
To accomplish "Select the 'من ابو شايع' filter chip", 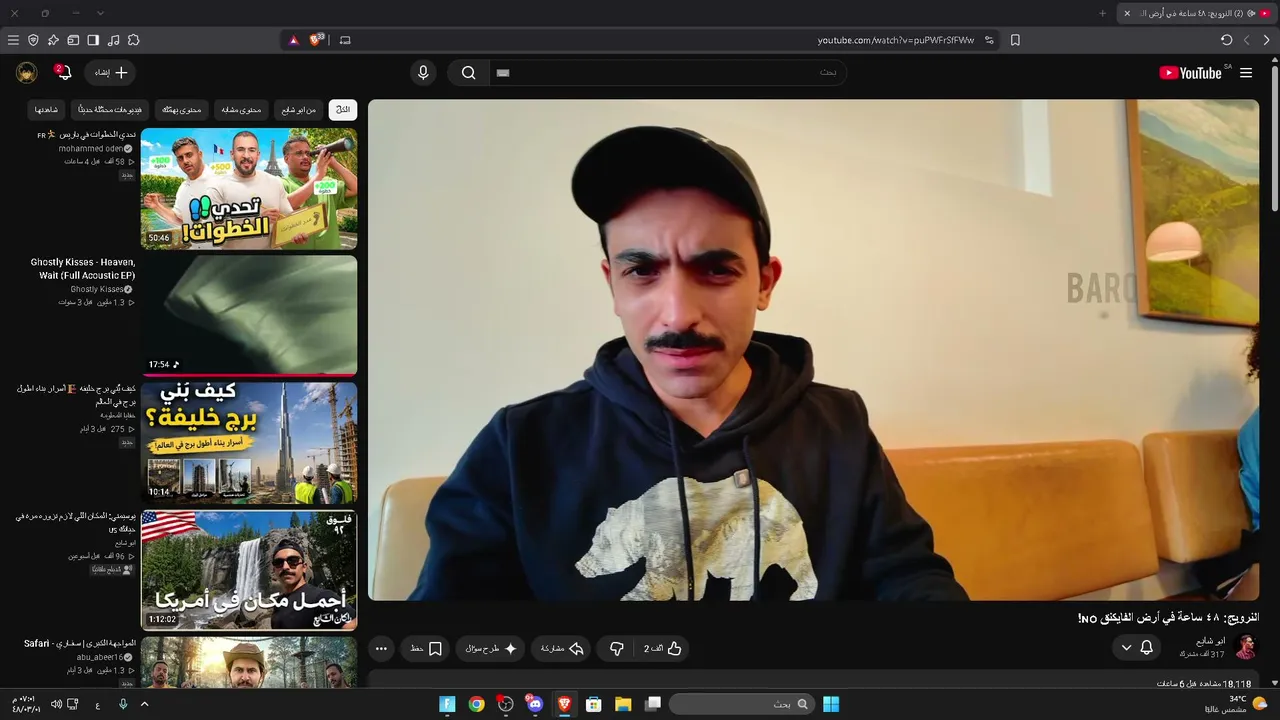I will (298, 109).
